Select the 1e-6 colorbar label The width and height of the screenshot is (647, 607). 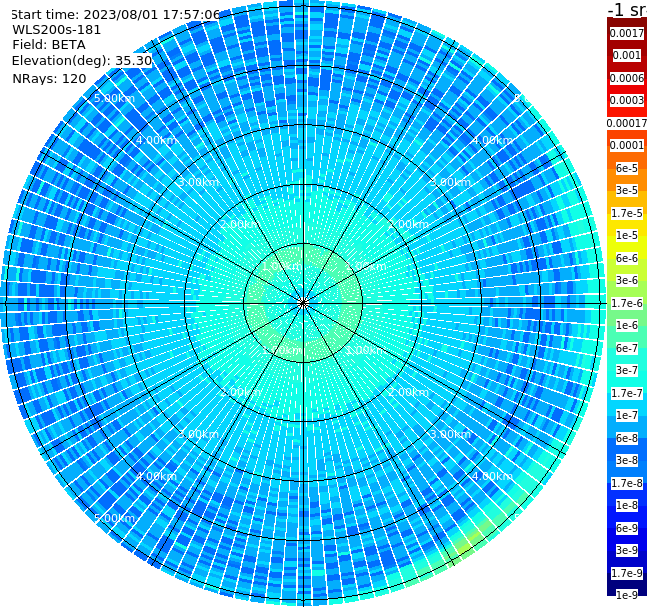pos(627,325)
